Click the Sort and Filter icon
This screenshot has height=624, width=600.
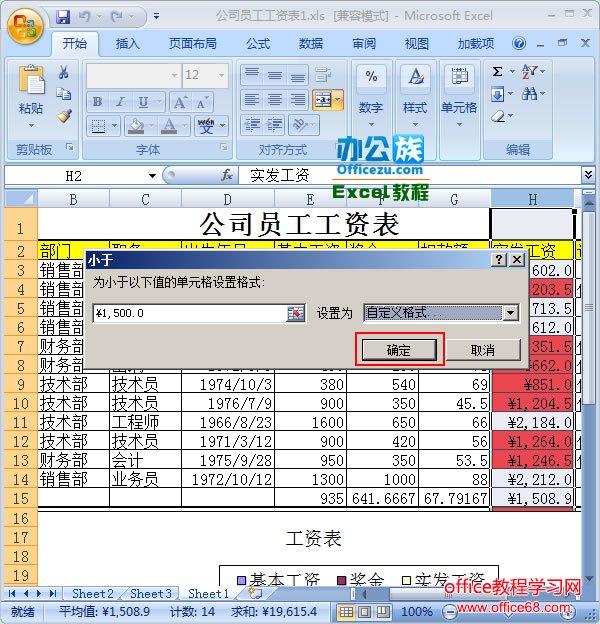[x=530, y=72]
